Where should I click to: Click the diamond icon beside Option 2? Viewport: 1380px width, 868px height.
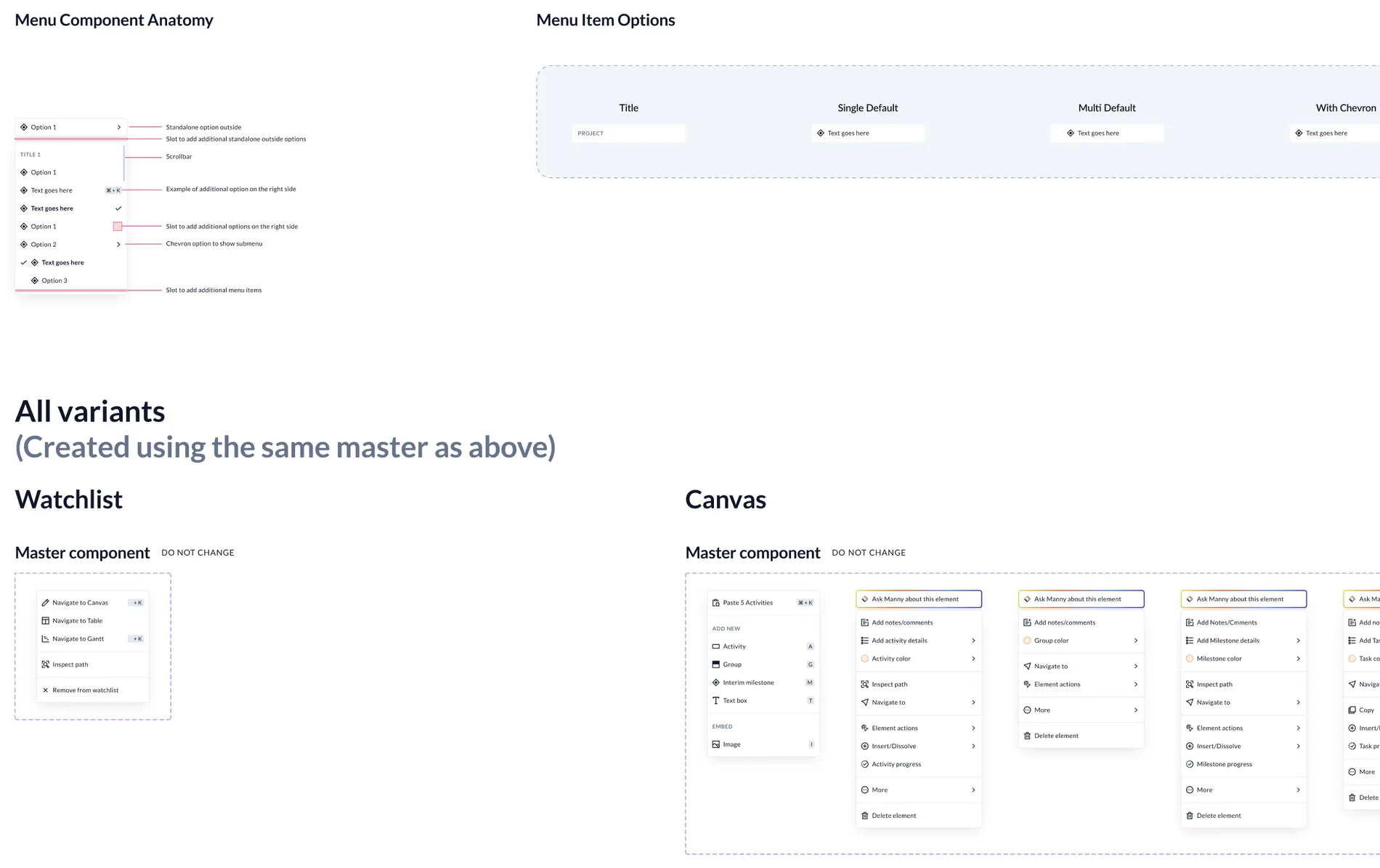(24, 245)
